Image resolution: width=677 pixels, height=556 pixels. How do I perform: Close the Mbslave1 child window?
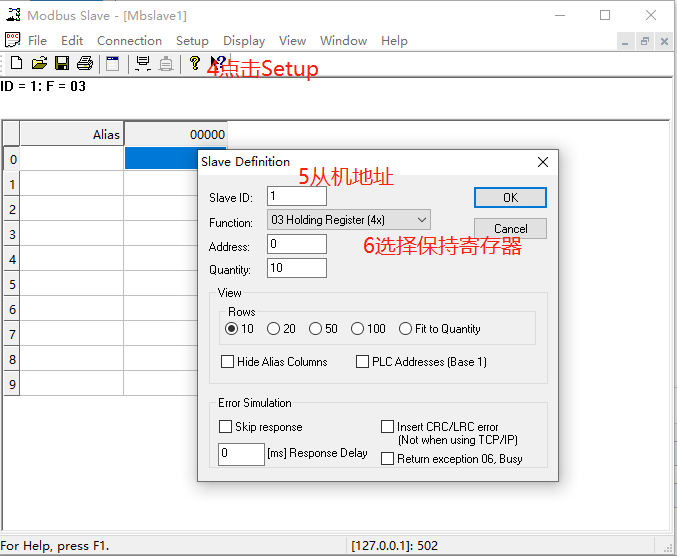664,42
